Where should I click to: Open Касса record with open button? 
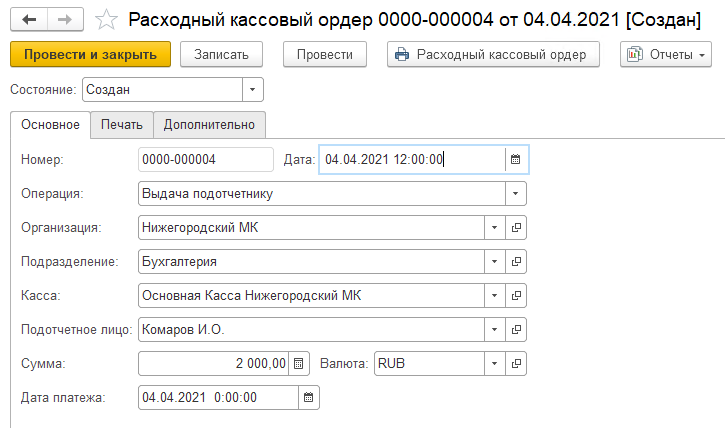(516, 296)
